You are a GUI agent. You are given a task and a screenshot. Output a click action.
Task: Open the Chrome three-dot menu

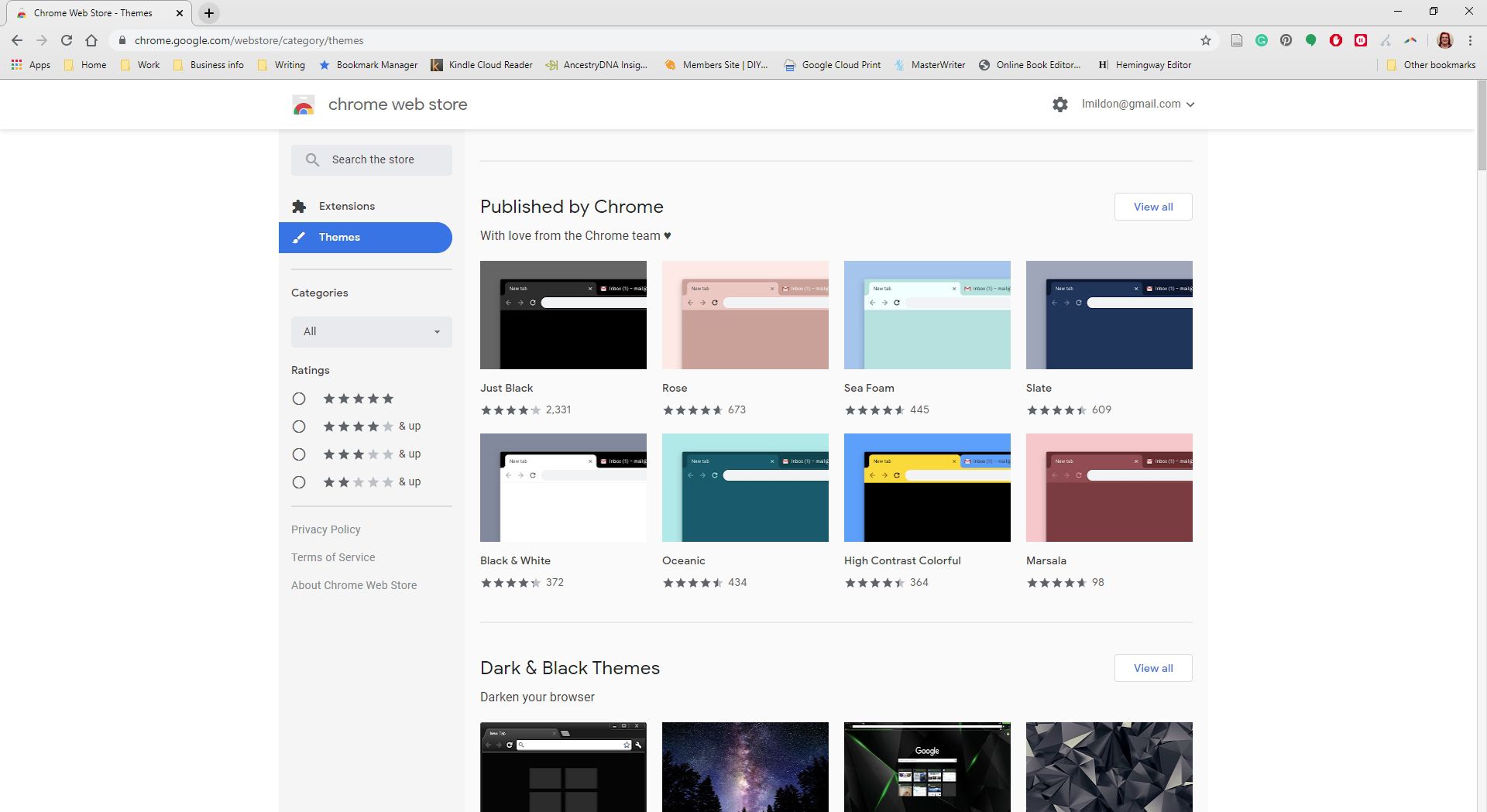[x=1470, y=40]
